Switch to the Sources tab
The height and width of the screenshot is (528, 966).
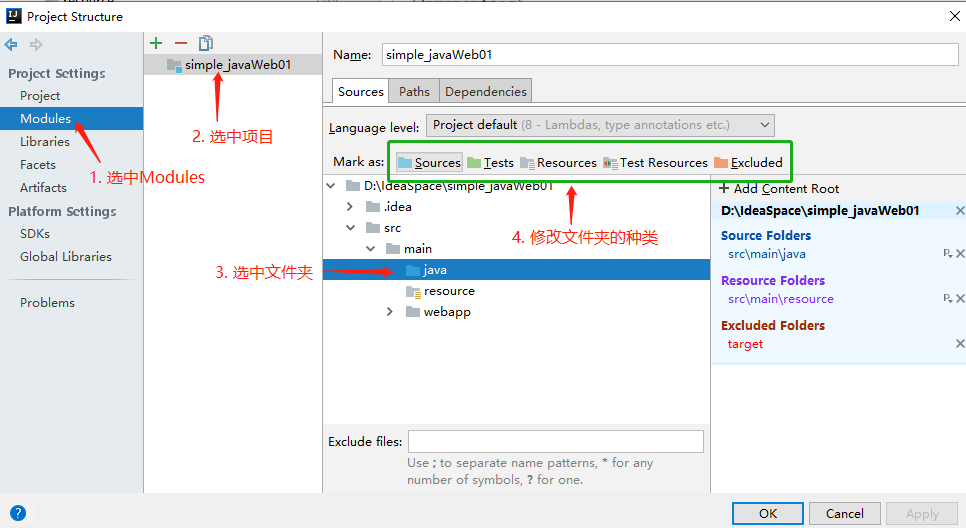click(360, 91)
